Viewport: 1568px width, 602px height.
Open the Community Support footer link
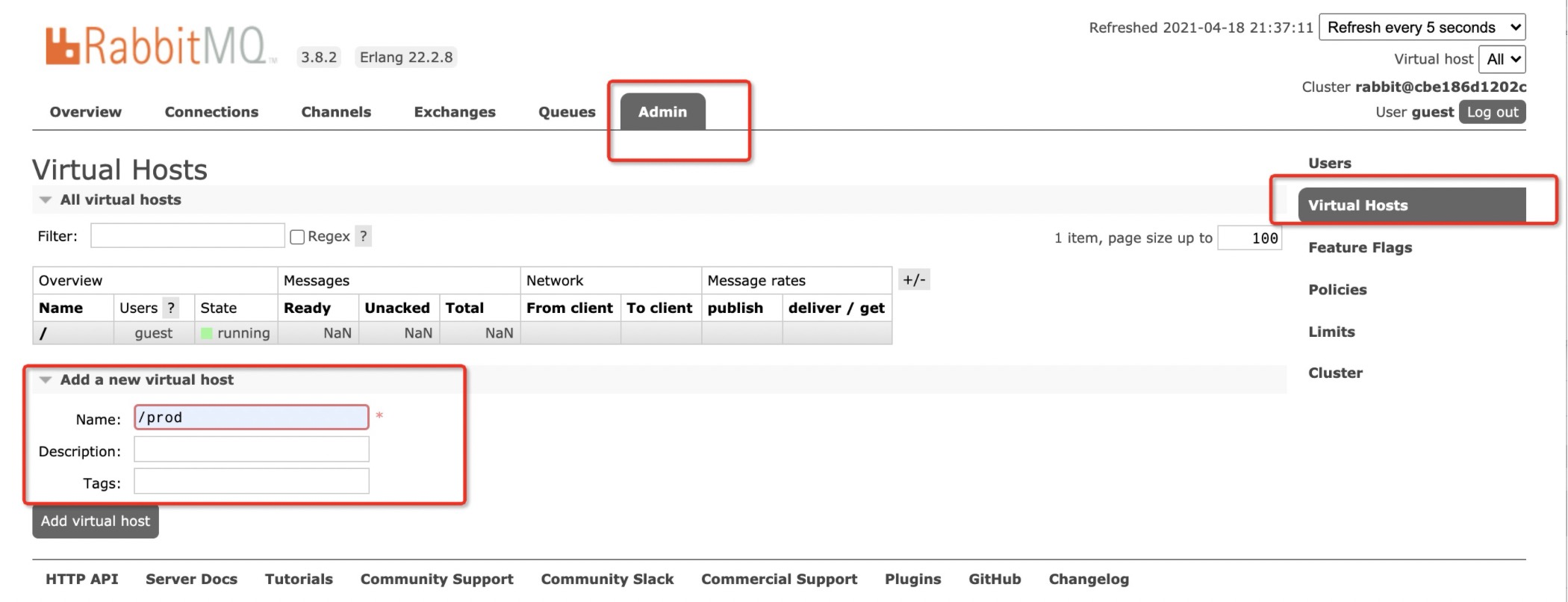point(437,579)
